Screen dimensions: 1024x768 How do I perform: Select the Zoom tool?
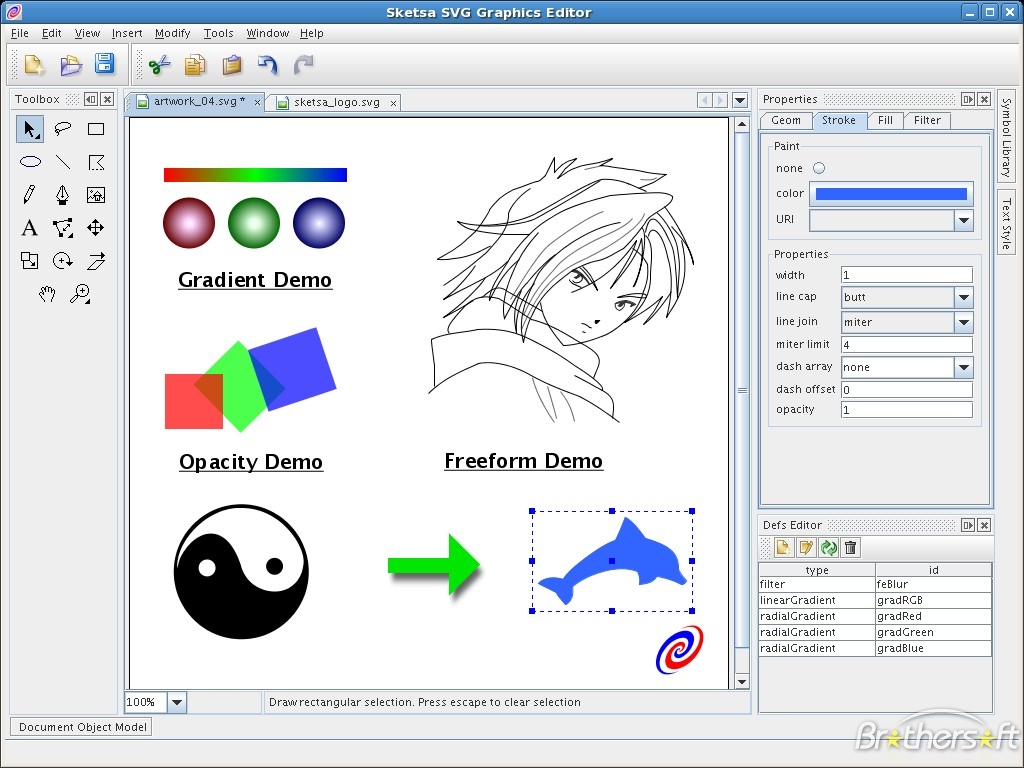(81, 293)
